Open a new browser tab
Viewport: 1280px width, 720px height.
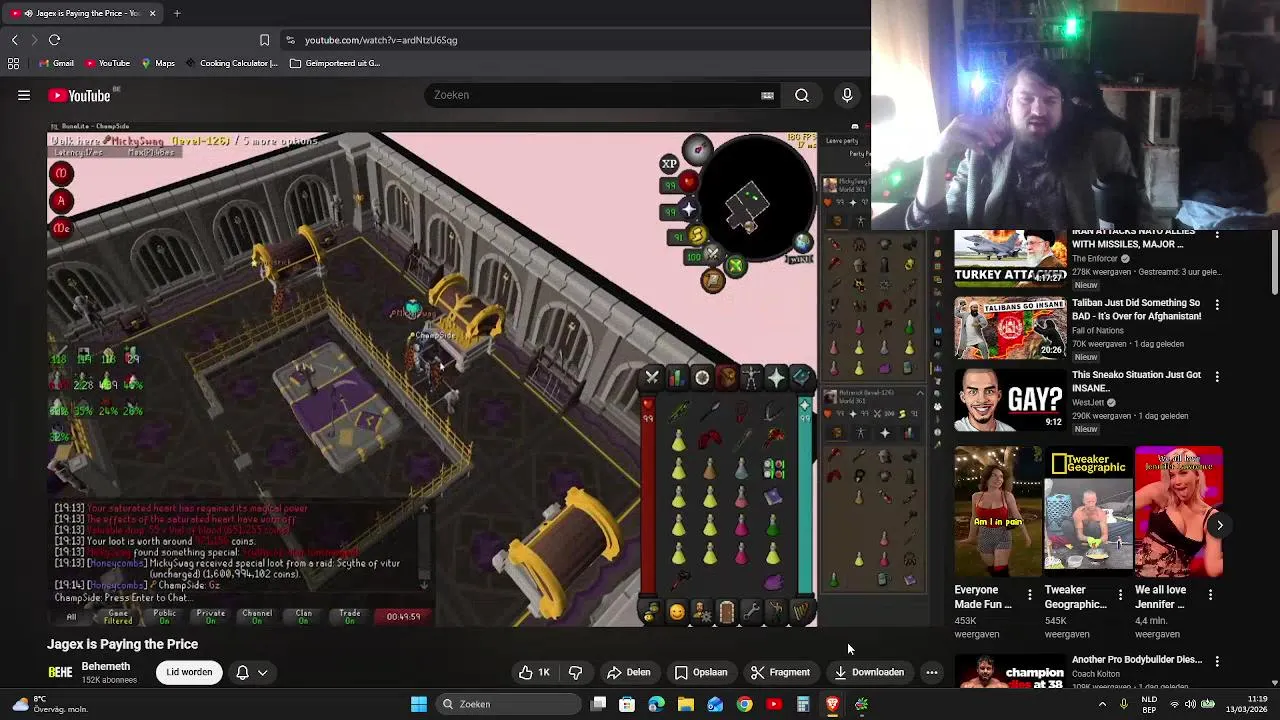pyautogui.click(x=177, y=13)
